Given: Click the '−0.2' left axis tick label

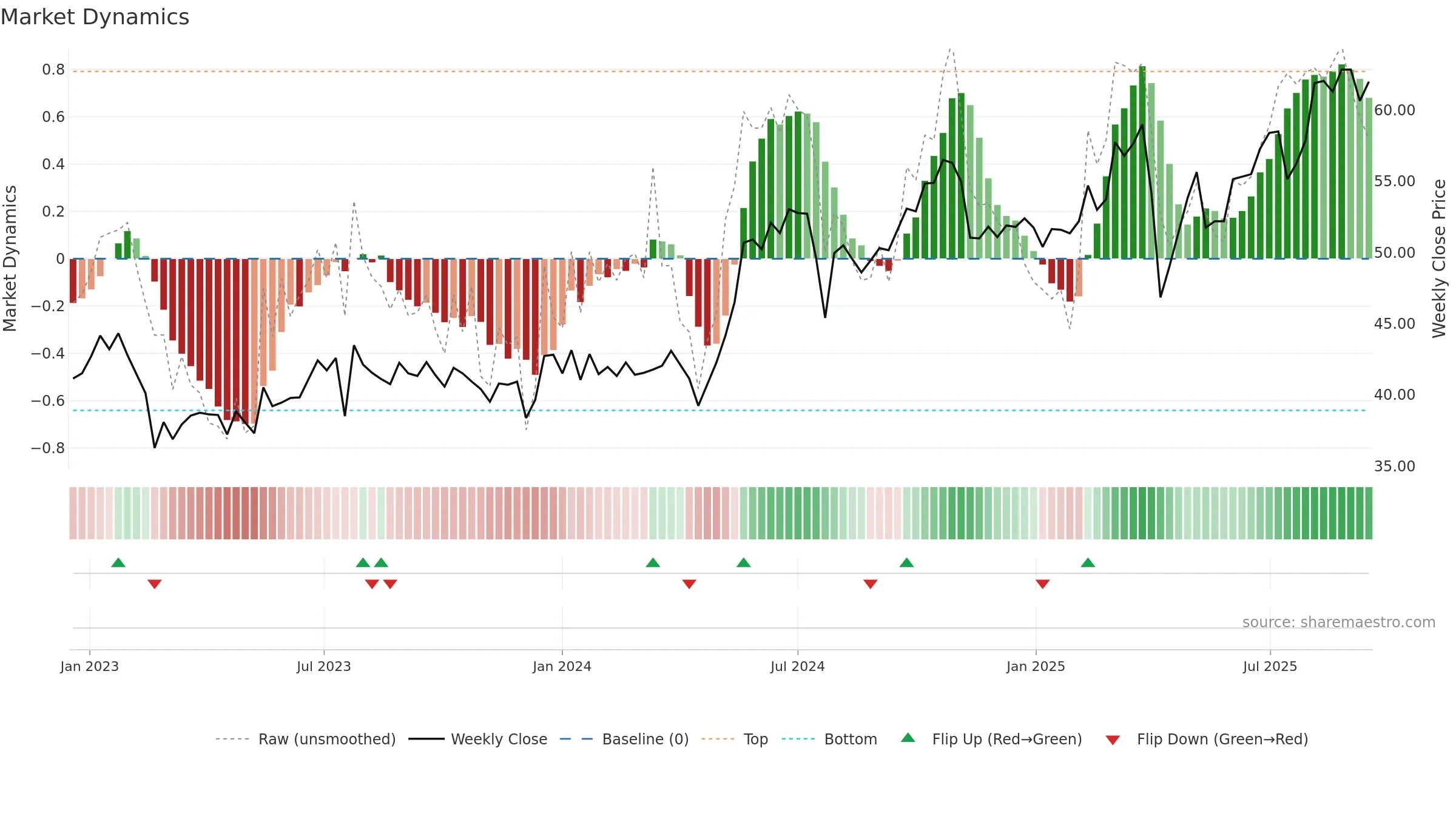Looking at the screenshot, I should [48, 306].
